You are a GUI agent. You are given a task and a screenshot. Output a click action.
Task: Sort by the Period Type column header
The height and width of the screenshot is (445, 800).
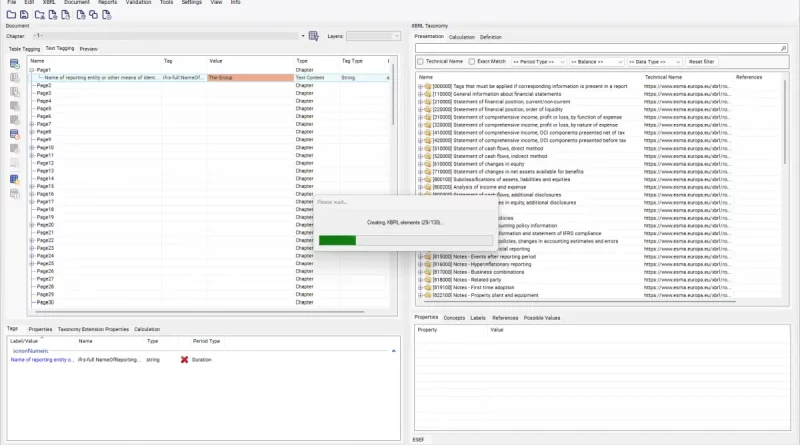click(x=206, y=341)
